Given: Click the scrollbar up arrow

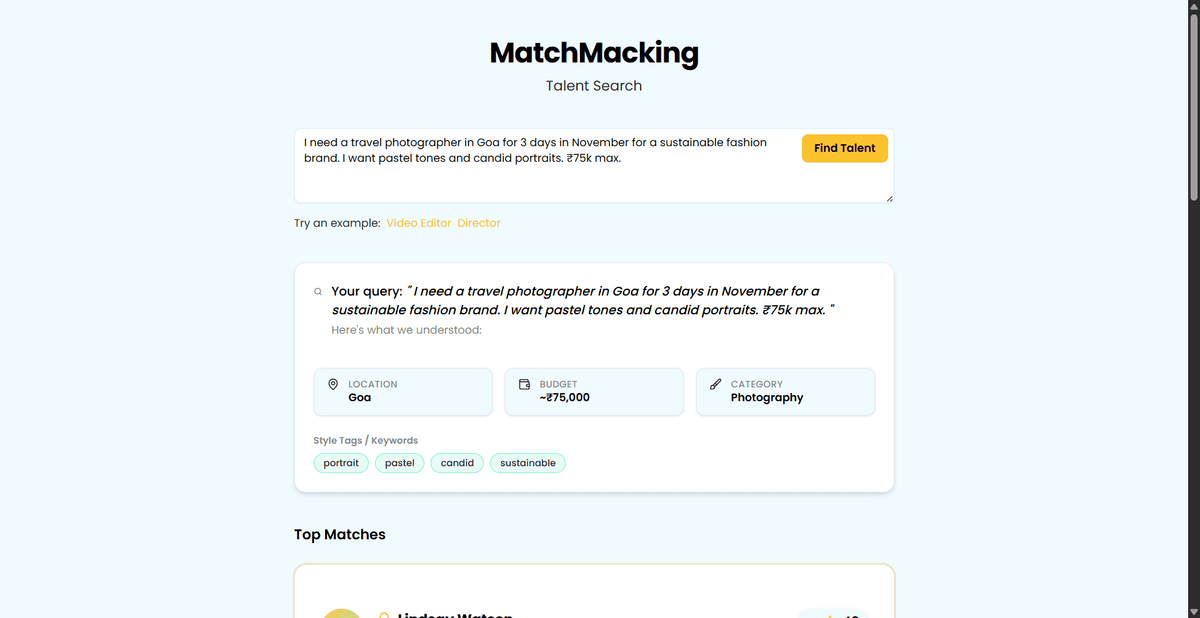Looking at the screenshot, I should point(1192,7).
